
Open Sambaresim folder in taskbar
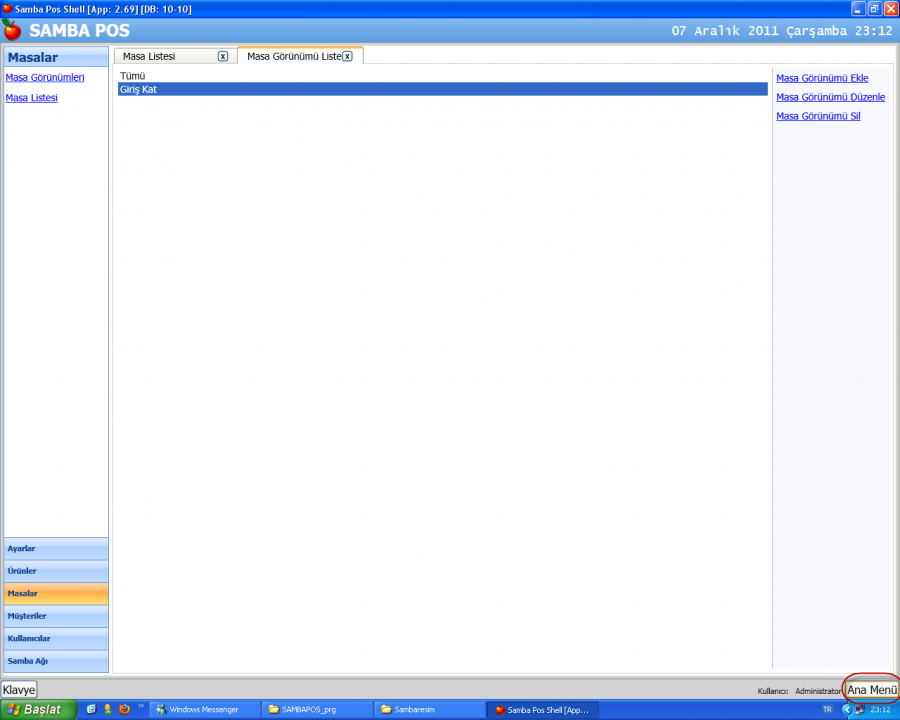pos(430,710)
